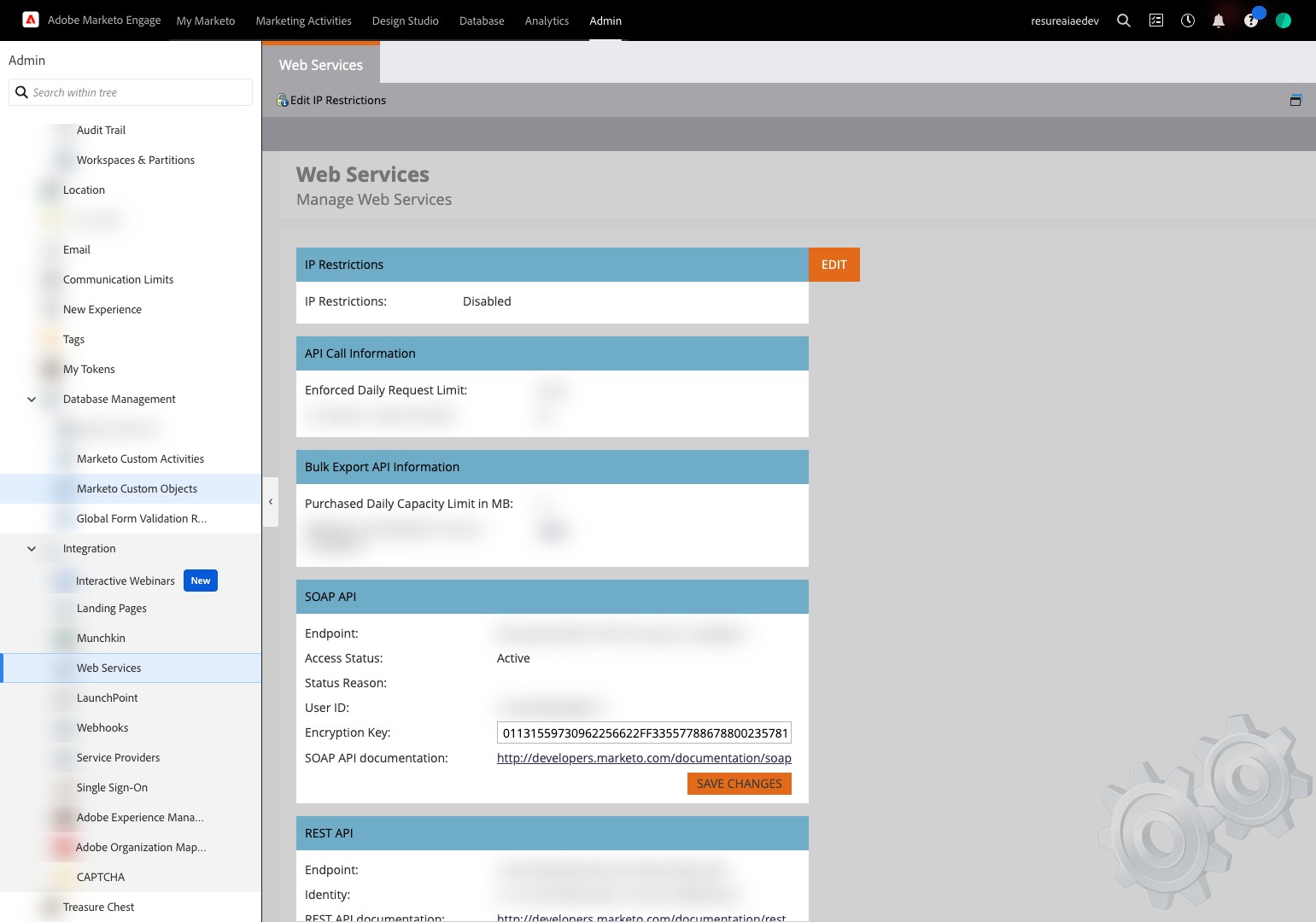The height and width of the screenshot is (922, 1316).
Task: Open the LaunchPoint item
Action: click(108, 698)
